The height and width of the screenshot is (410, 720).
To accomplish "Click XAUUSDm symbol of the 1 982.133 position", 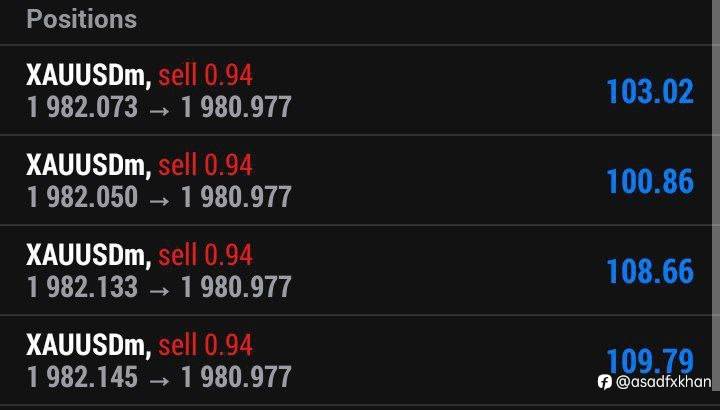I will [88, 255].
